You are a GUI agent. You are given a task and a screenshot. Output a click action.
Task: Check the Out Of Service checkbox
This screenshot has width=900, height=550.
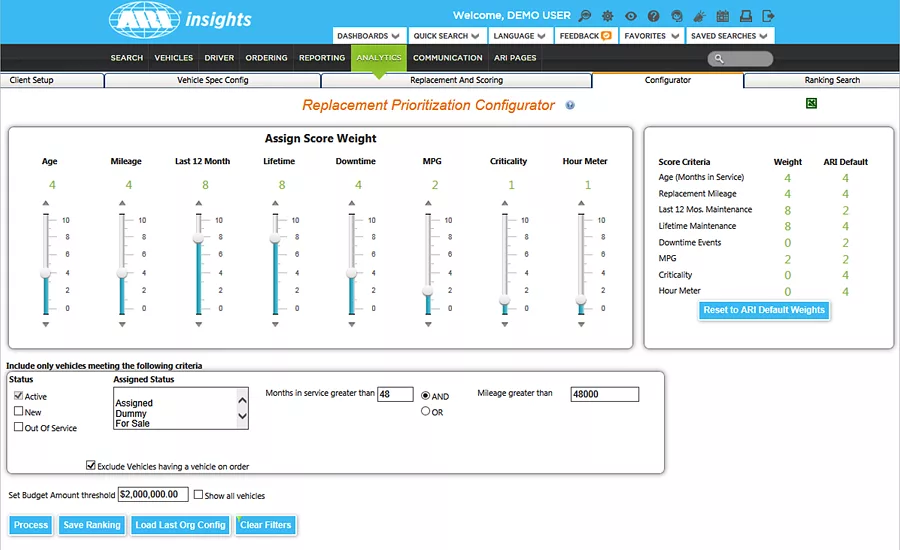[x=18, y=427]
